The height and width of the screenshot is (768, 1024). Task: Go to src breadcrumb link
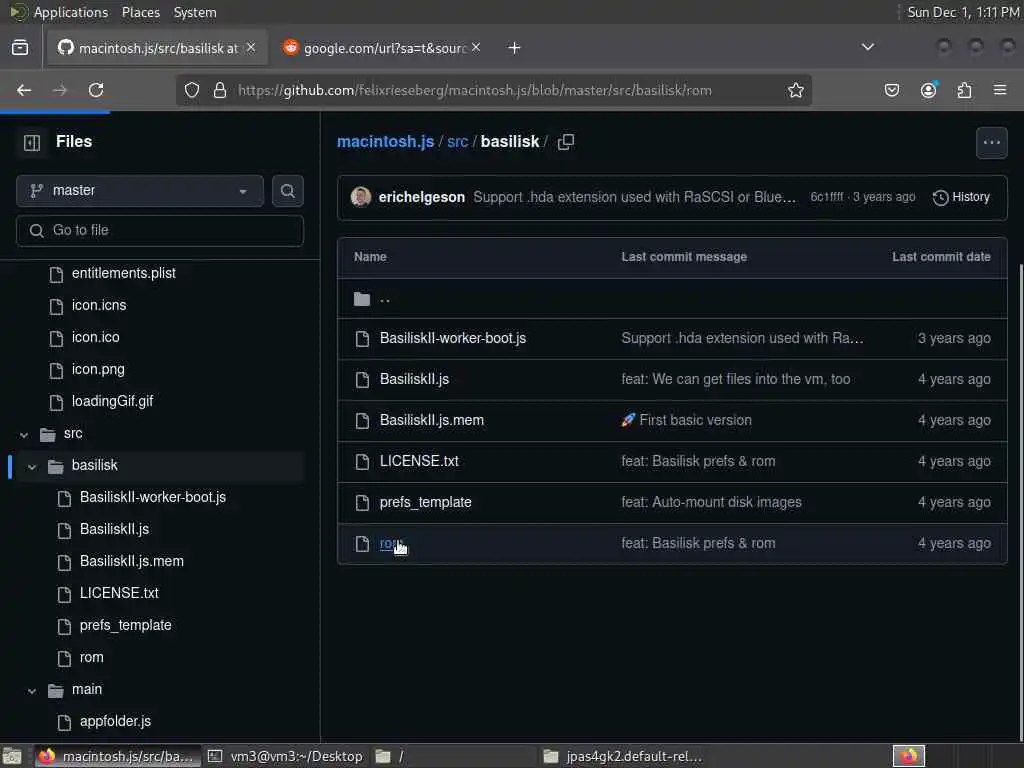pyautogui.click(x=457, y=142)
